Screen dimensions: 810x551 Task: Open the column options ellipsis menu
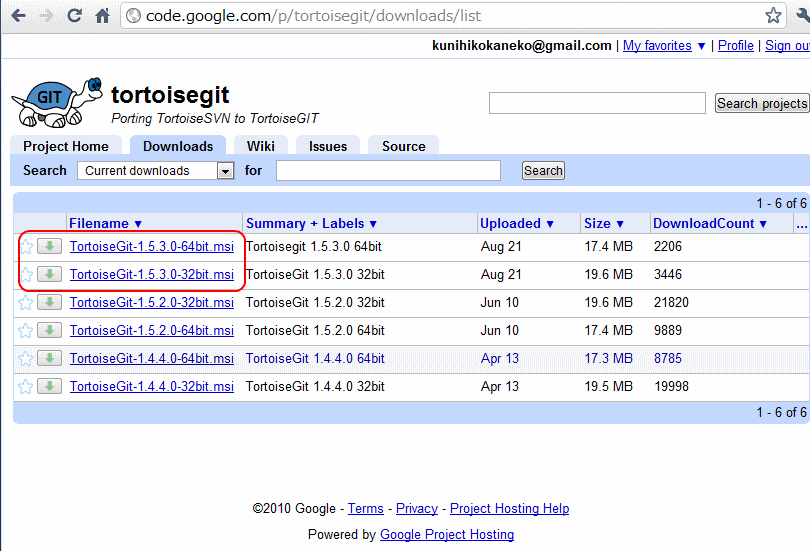[802, 224]
